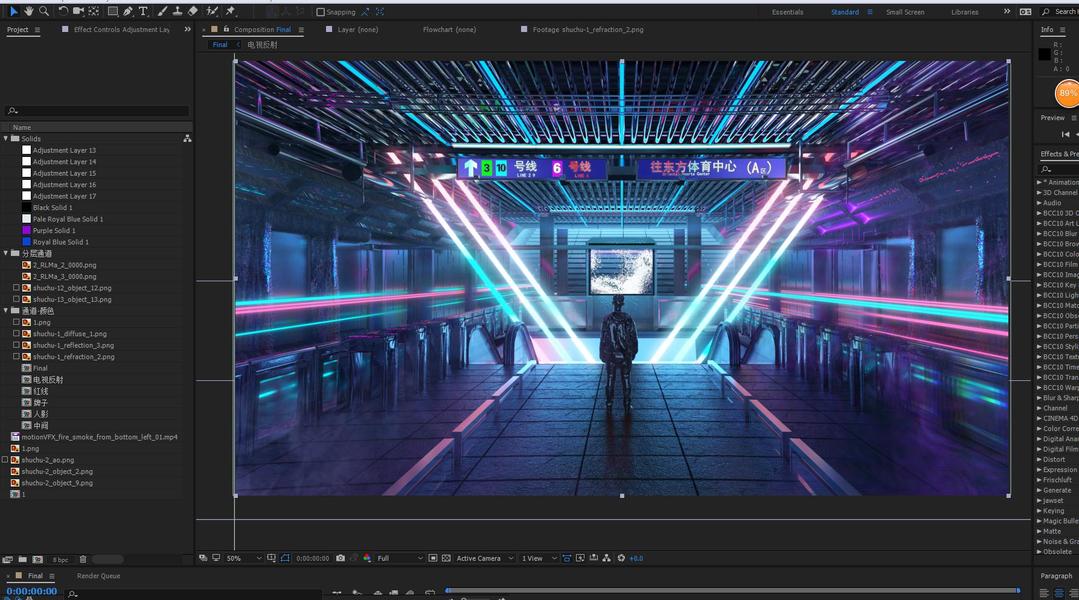Click the Always Preview This View icon
This screenshot has width=1079, height=600.
[203, 558]
